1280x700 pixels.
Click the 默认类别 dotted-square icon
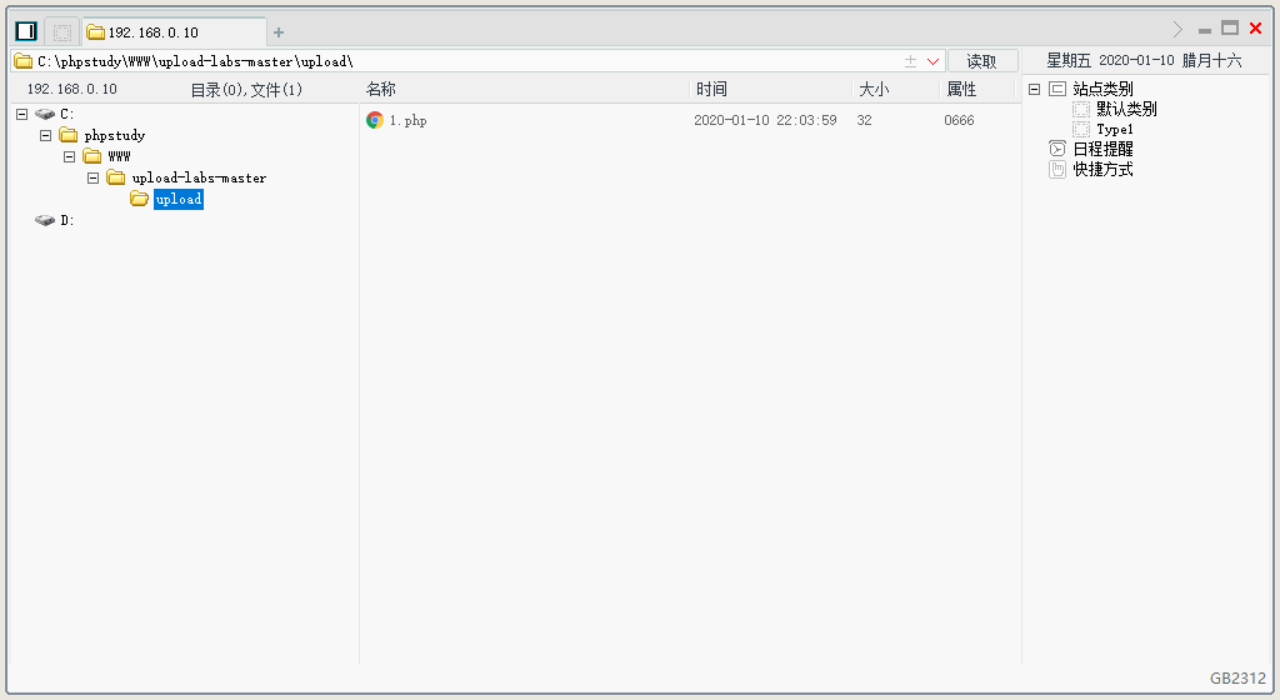pyautogui.click(x=1081, y=109)
